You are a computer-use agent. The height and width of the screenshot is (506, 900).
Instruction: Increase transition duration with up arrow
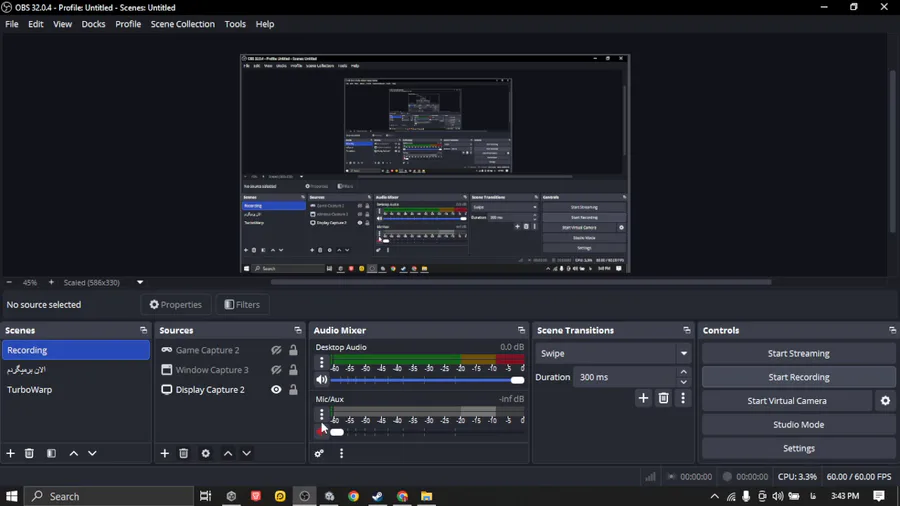point(684,372)
